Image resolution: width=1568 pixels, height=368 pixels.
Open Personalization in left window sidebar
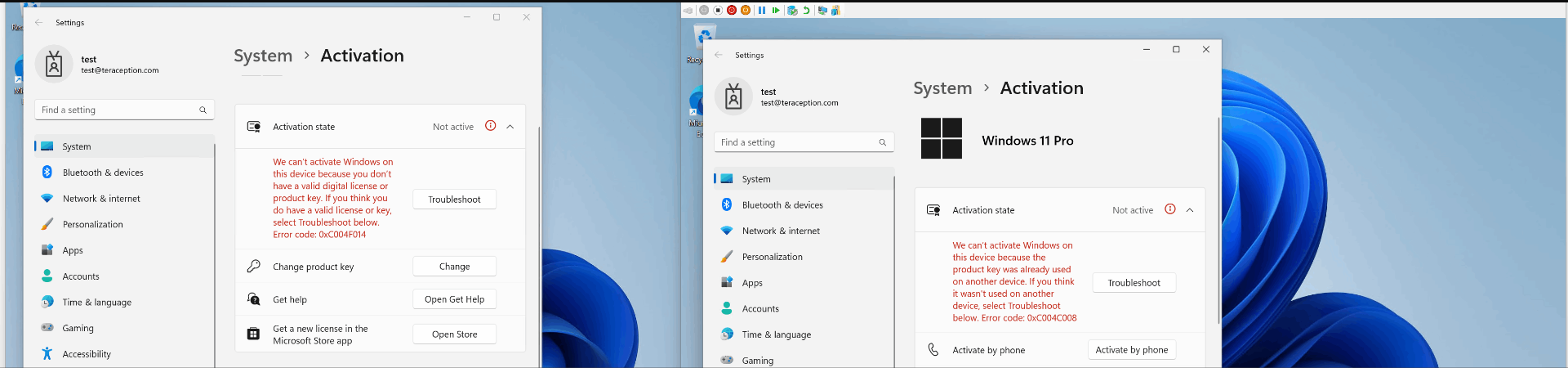point(124,224)
